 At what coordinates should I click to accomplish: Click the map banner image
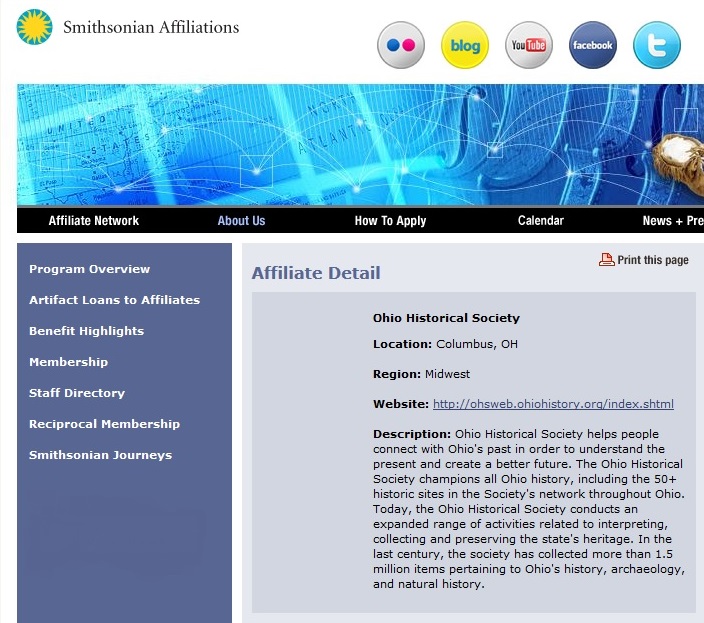361,145
